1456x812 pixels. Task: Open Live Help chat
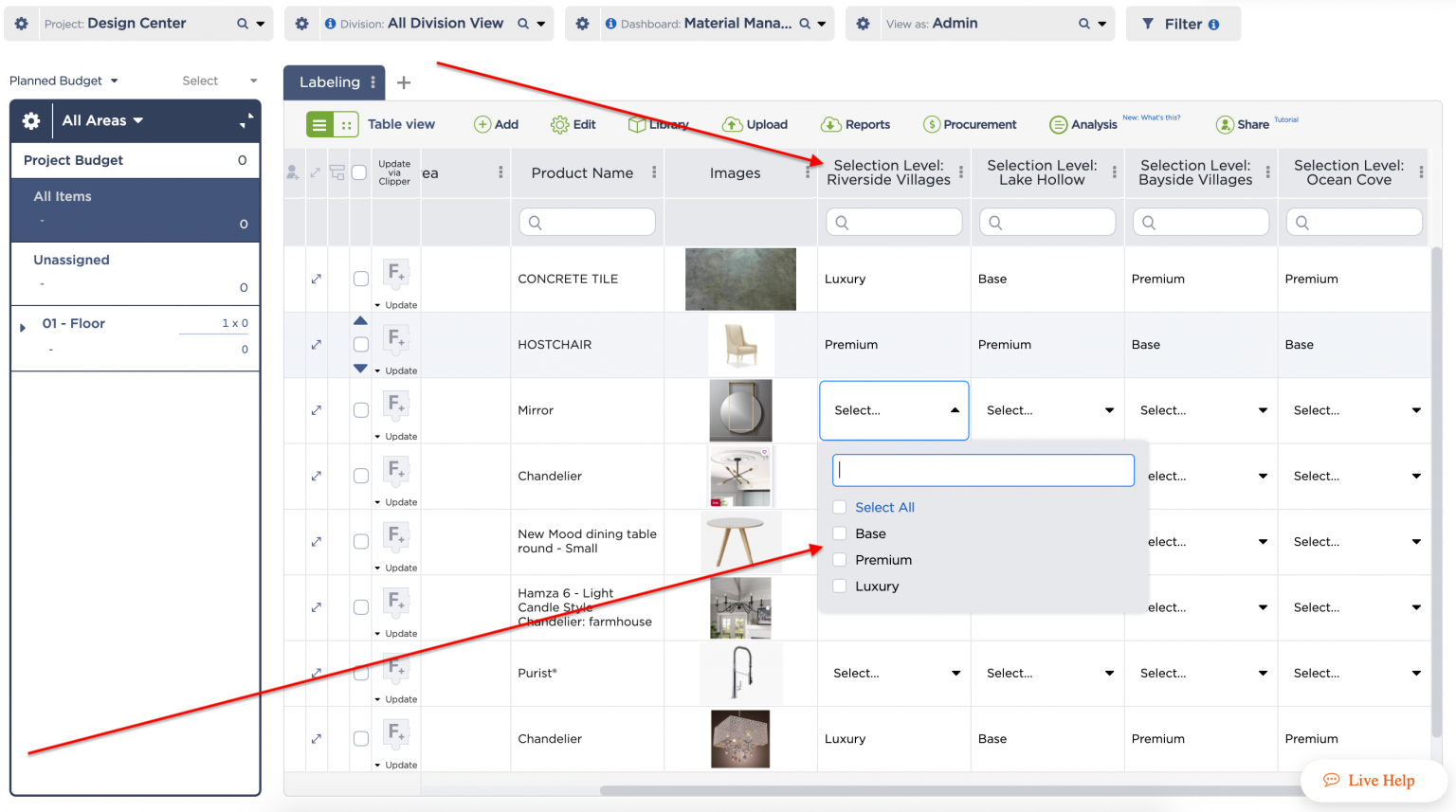pyautogui.click(x=1373, y=780)
